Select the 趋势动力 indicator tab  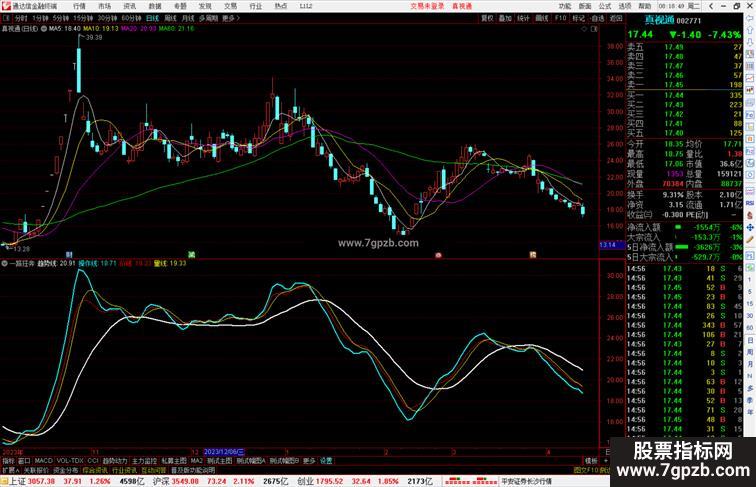(x=115, y=460)
